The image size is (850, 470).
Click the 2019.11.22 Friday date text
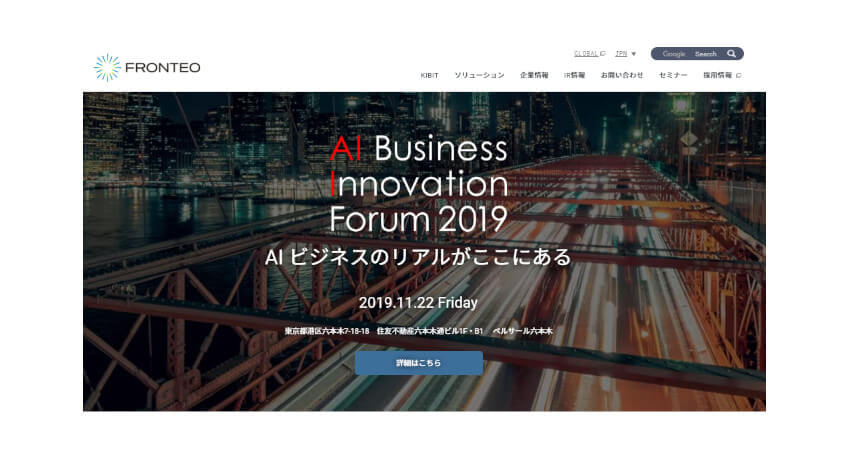(x=418, y=302)
